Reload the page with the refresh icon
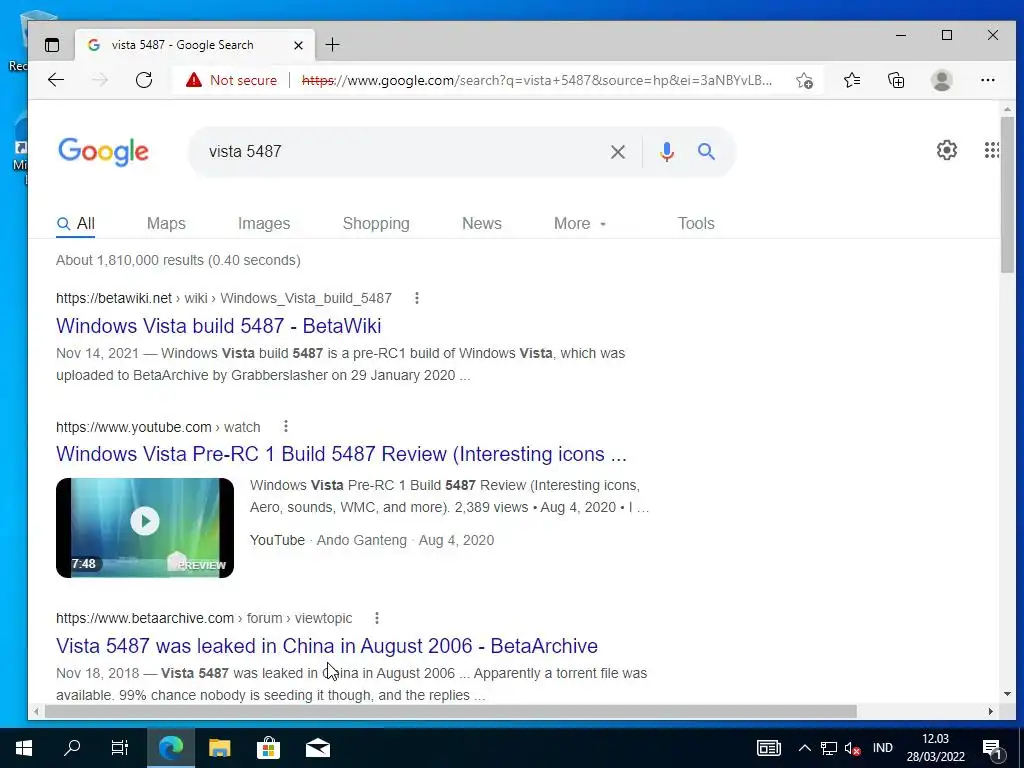This screenshot has height=768, width=1024. pos(144,80)
